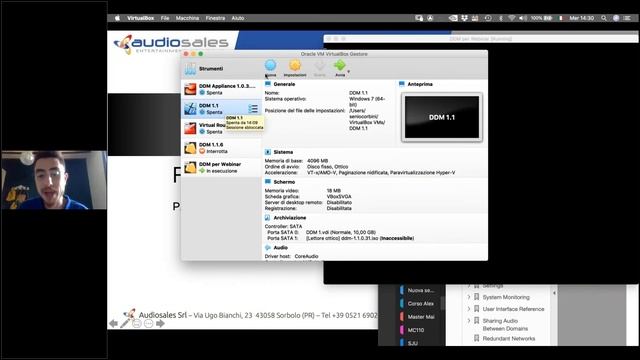Screen dimensions: 640x360
Task: Select the Nuova se... item in dark sidebar
Action: [420, 290]
